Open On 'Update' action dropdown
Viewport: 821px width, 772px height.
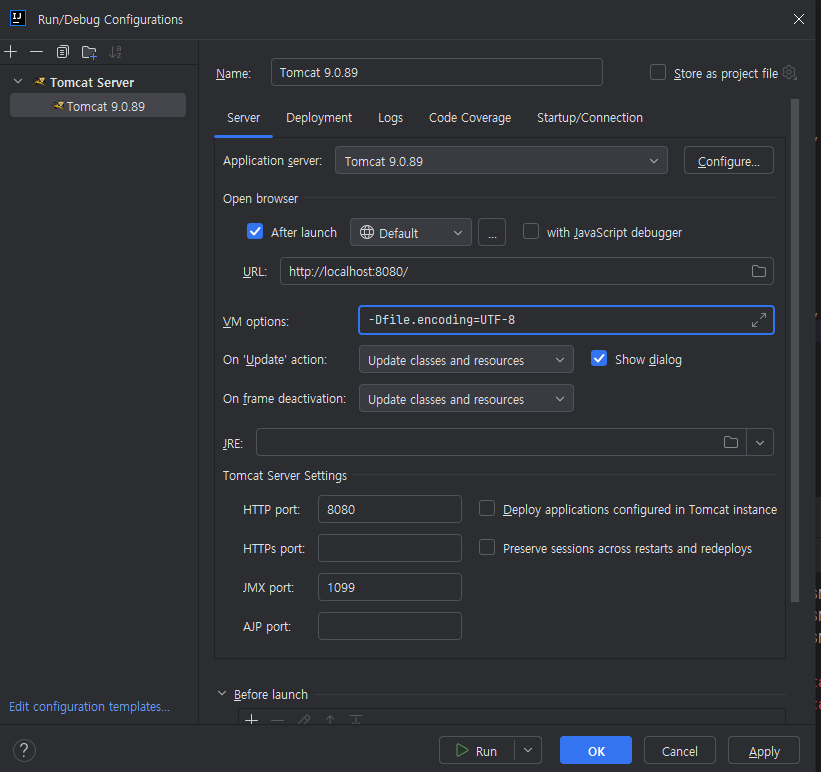tap(466, 359)
